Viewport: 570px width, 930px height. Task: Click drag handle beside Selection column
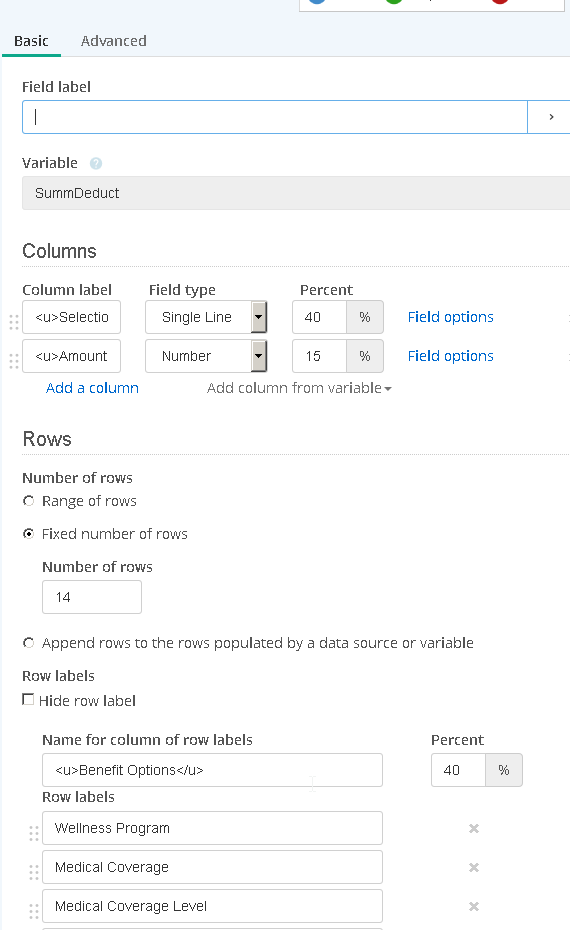[x=14, y=322]
